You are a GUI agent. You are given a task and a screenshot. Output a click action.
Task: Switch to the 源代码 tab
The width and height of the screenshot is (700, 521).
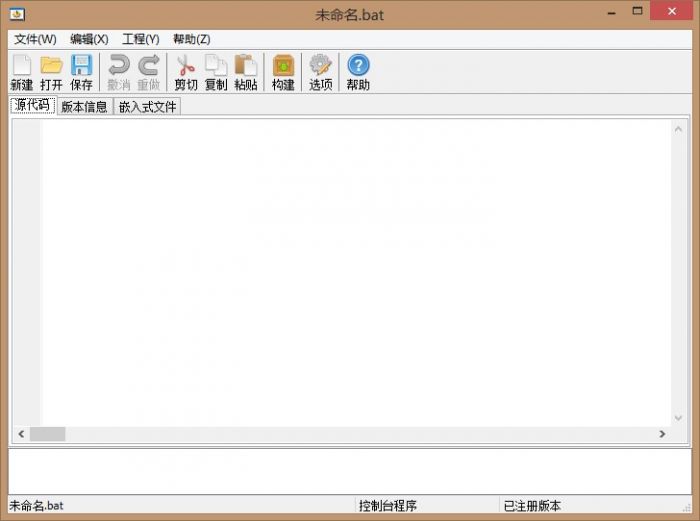(x=33, y=105)
